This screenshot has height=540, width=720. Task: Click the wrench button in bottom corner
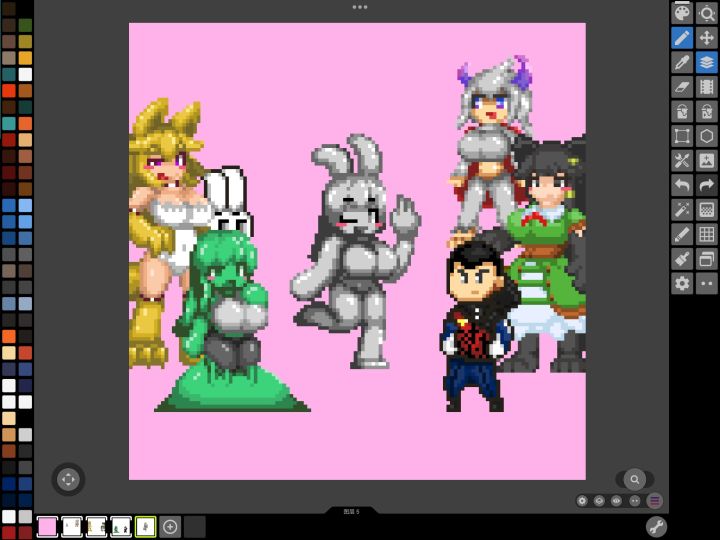656,527
